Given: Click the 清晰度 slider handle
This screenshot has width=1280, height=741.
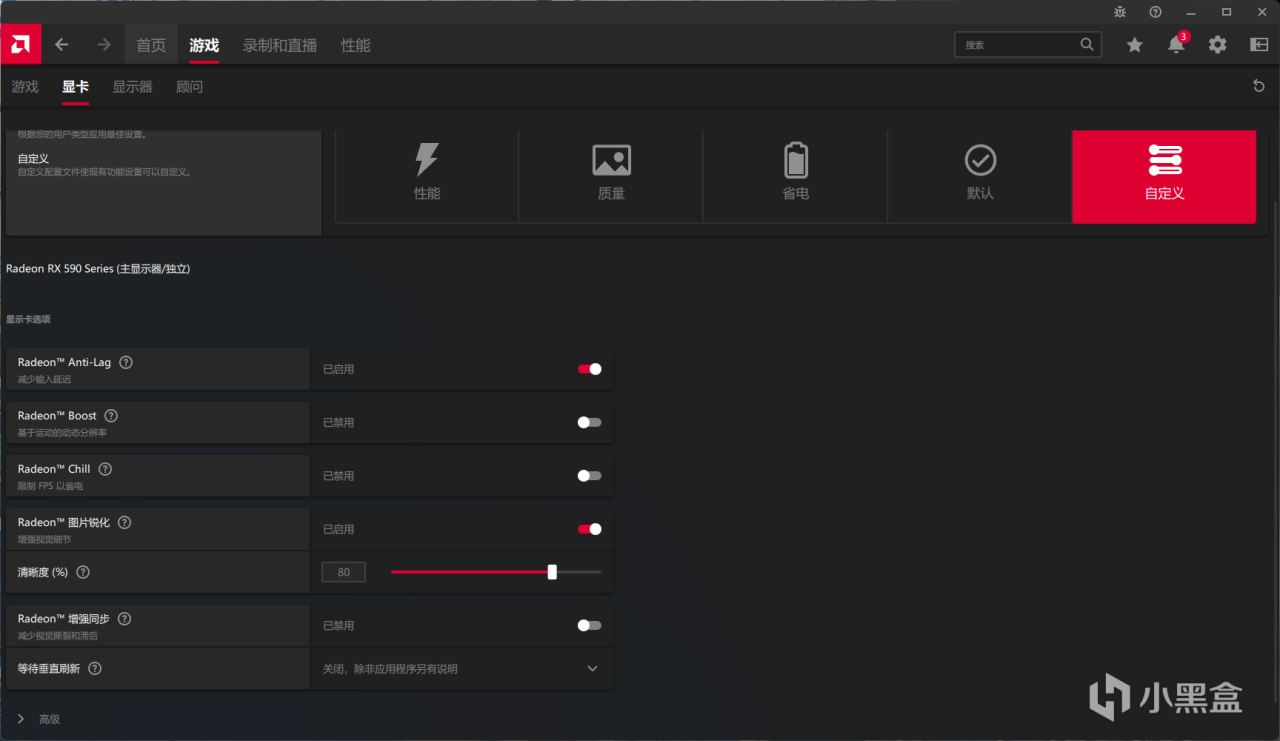Looking at the screenshot, I should (552, 572).
